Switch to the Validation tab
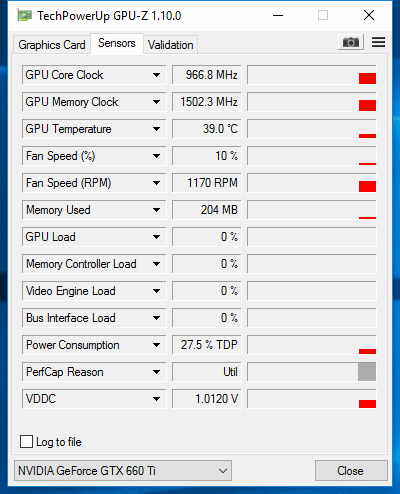Screen dimensions: 400x494 [x=171, y=45]
